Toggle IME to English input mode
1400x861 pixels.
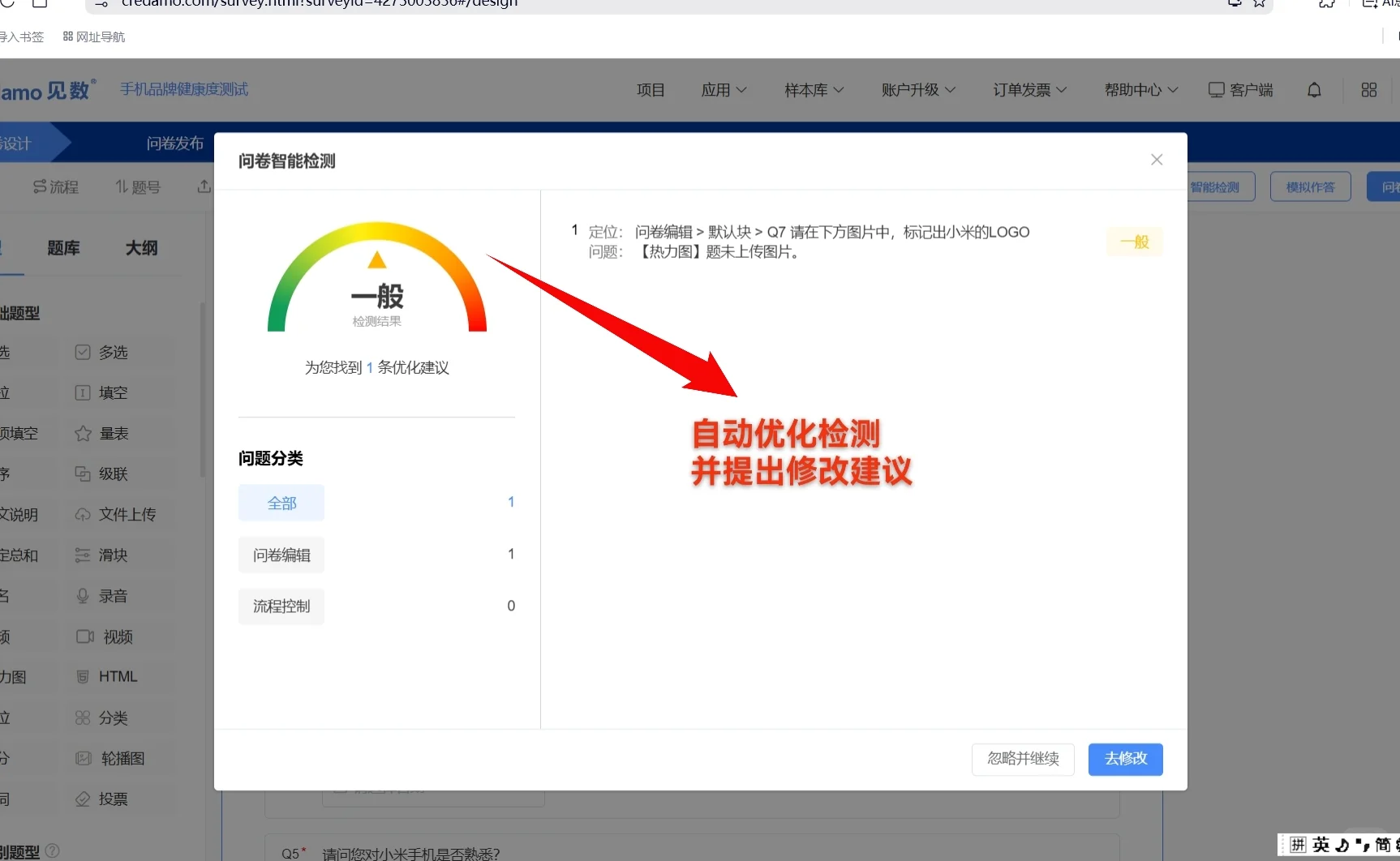pos(1321,845)
